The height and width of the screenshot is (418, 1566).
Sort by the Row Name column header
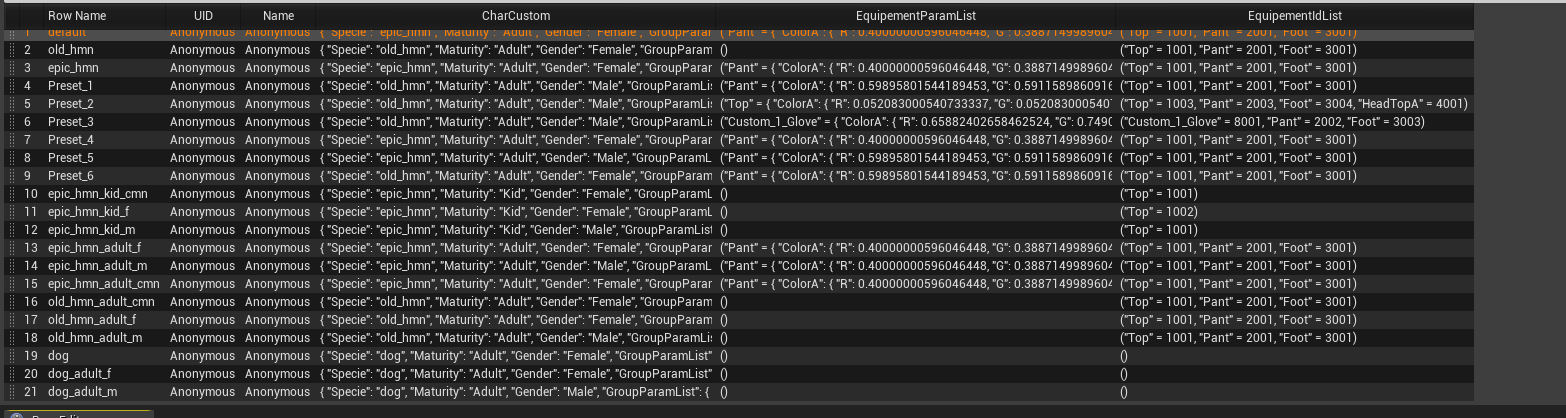[x=77, y=16]
